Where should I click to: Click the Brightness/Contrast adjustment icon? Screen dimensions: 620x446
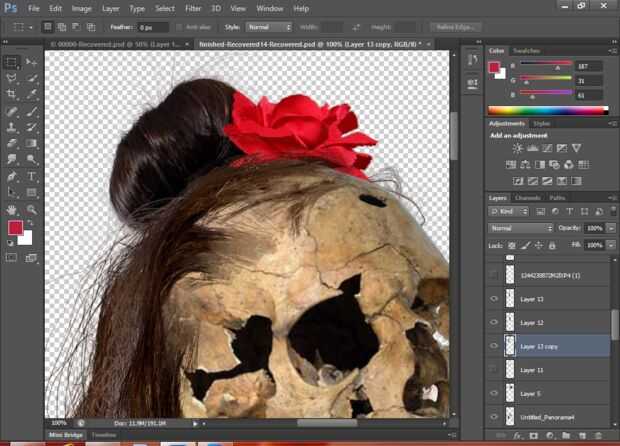pos(517,148)
